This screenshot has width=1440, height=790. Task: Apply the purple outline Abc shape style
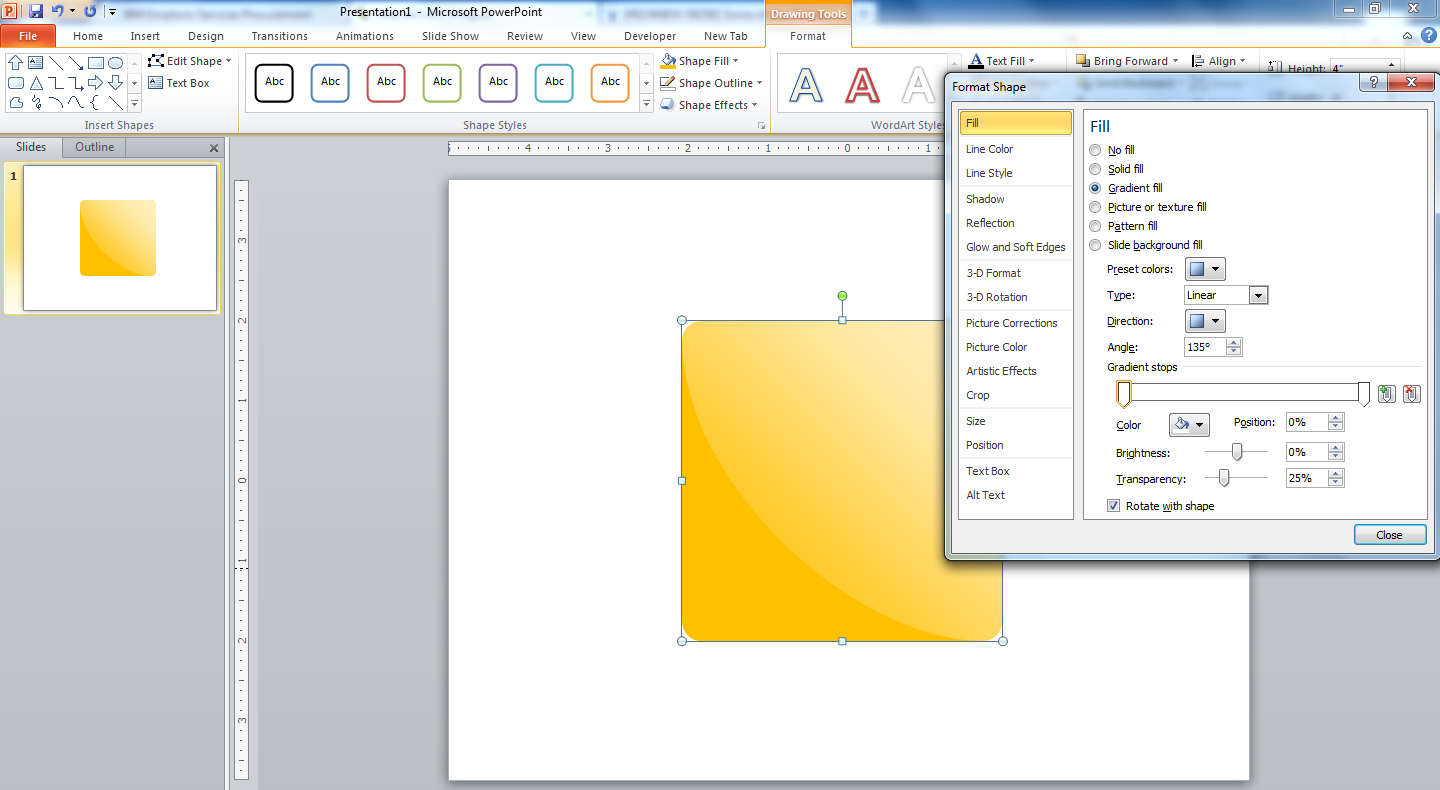click(x=498, y=83)
